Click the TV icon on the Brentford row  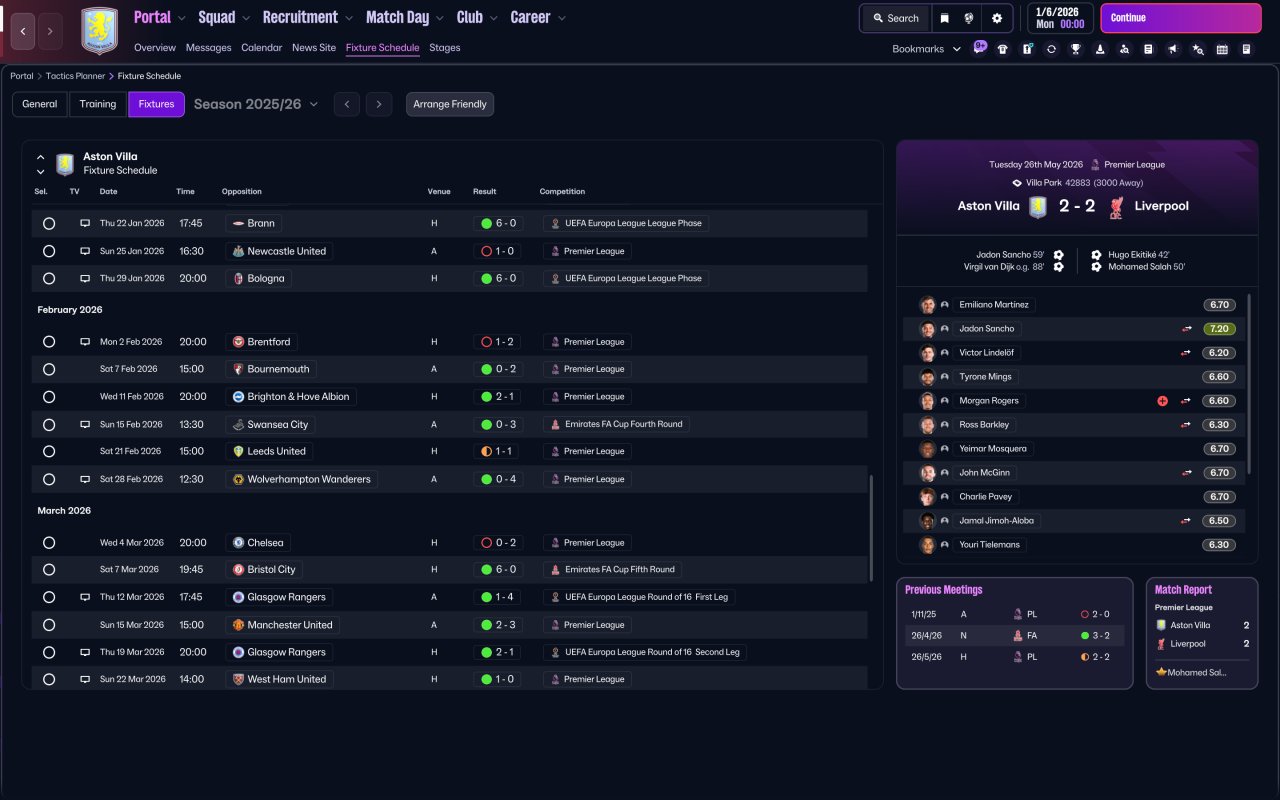pos(85,342)
